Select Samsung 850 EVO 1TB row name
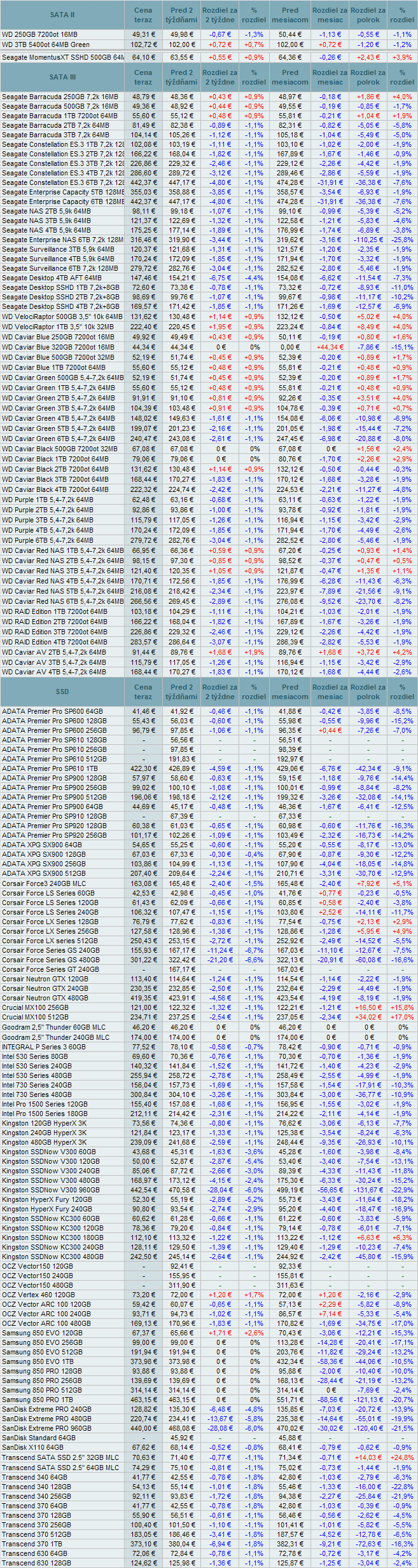The height and width of the screenshot is (1568, 418). [38, 1362]
